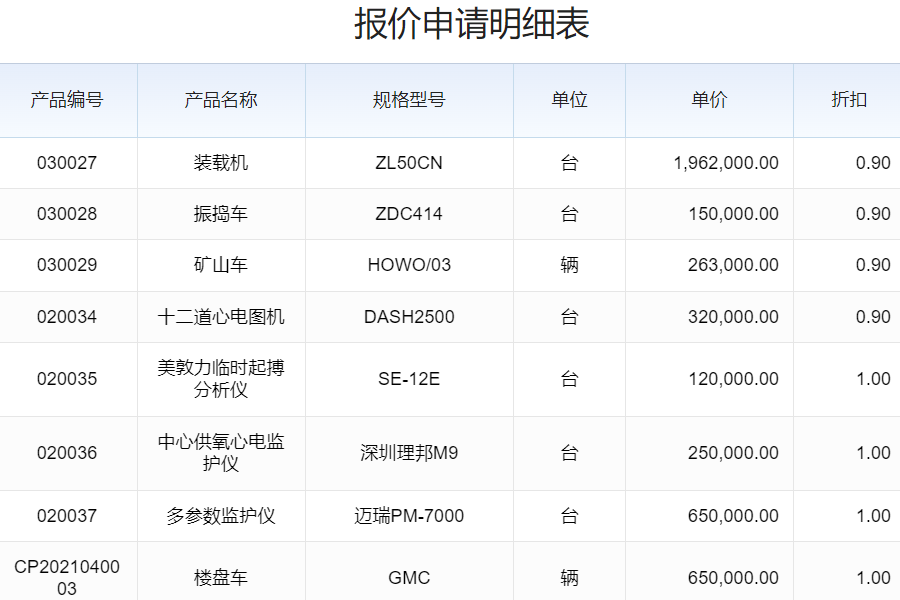Click the 折扣 column header
This screenshot has width=900, height=600.
coord(849,100)
